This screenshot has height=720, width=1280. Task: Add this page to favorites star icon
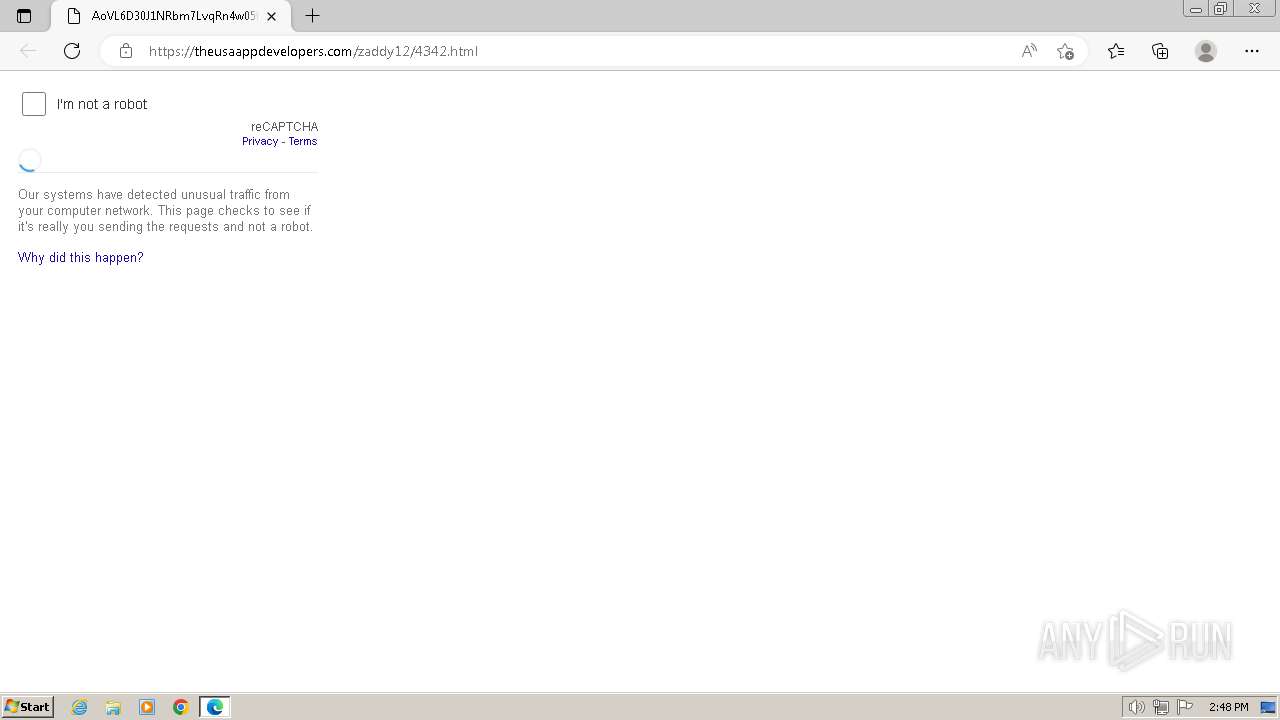1065,51
